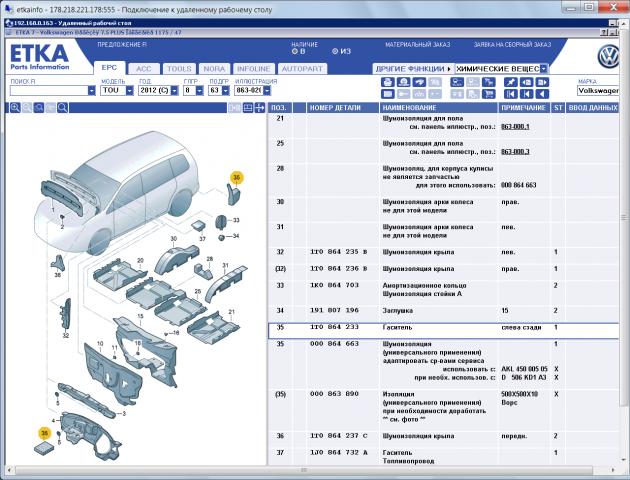Click the НОМЕР ДЕТАЛИ column header
The height and width of the screenshot is (480, 630).
[x=342, y=108]
